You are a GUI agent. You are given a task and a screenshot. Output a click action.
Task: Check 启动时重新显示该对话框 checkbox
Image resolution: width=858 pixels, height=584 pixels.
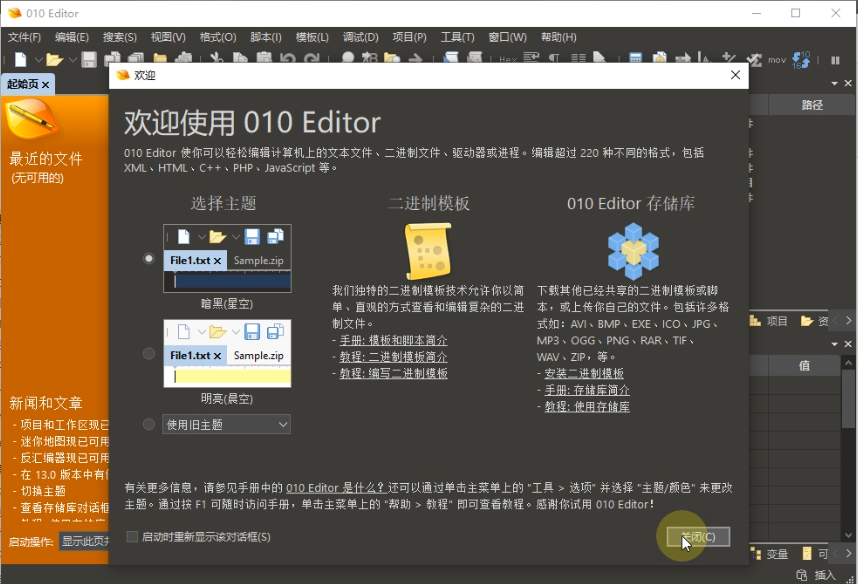pyautogui.click(x=132, y=537)
